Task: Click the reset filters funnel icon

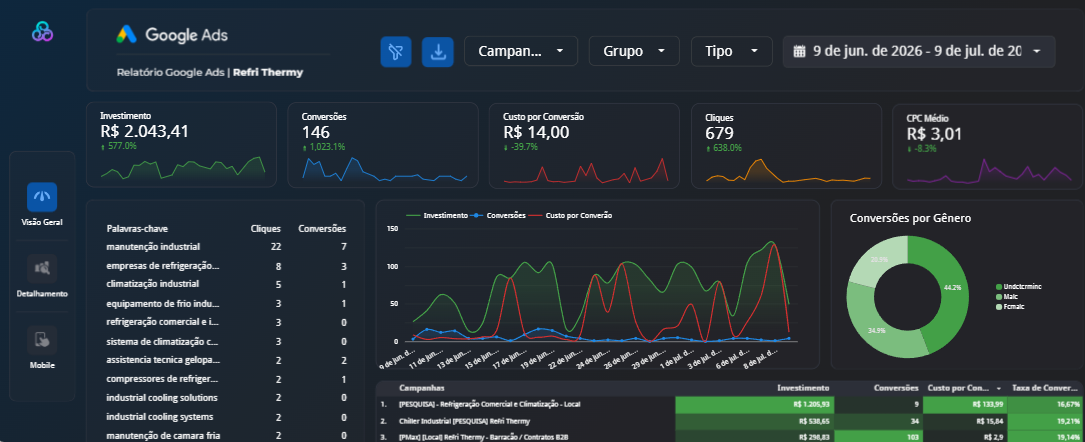Action: pyautogui.click(x=396, y=52)
